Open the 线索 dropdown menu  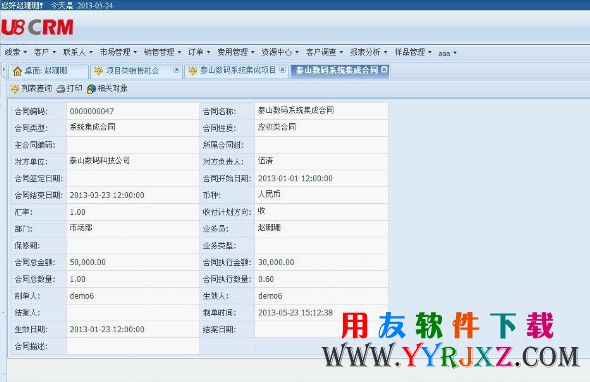tap(16, 52)
